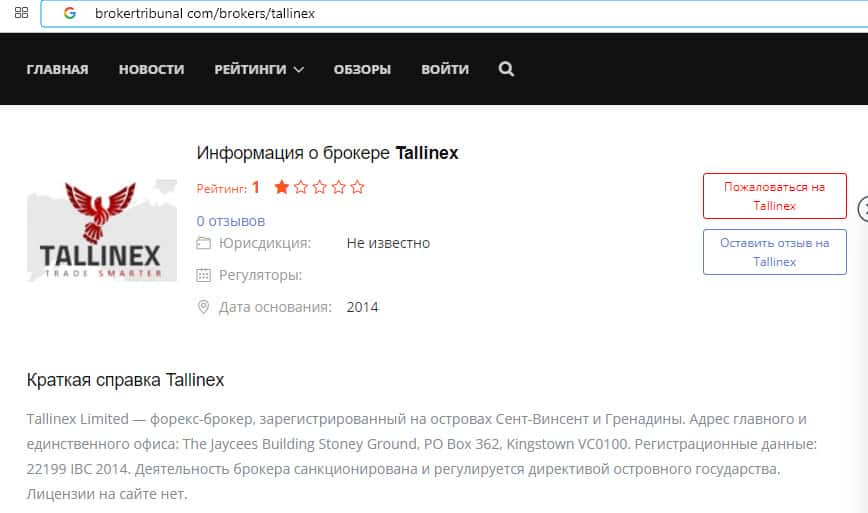Click the 'Краткая справка Tallinex' heading
The width and height of the screenshot is (868, 513).
125,380
